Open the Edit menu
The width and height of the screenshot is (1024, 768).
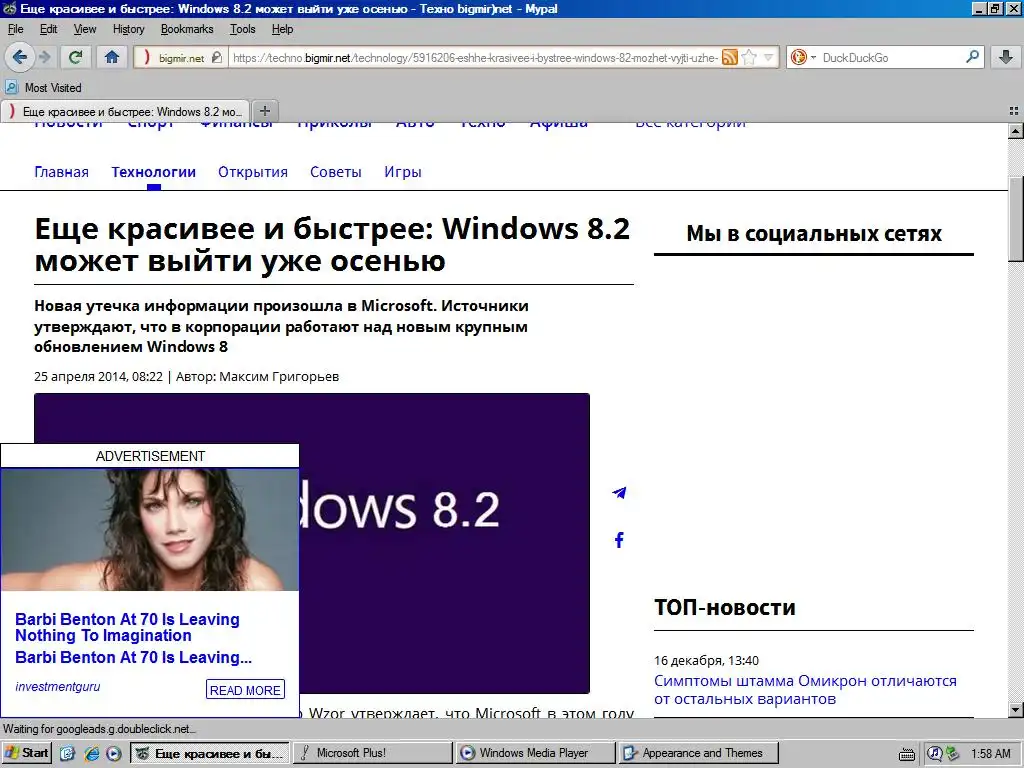48,29
